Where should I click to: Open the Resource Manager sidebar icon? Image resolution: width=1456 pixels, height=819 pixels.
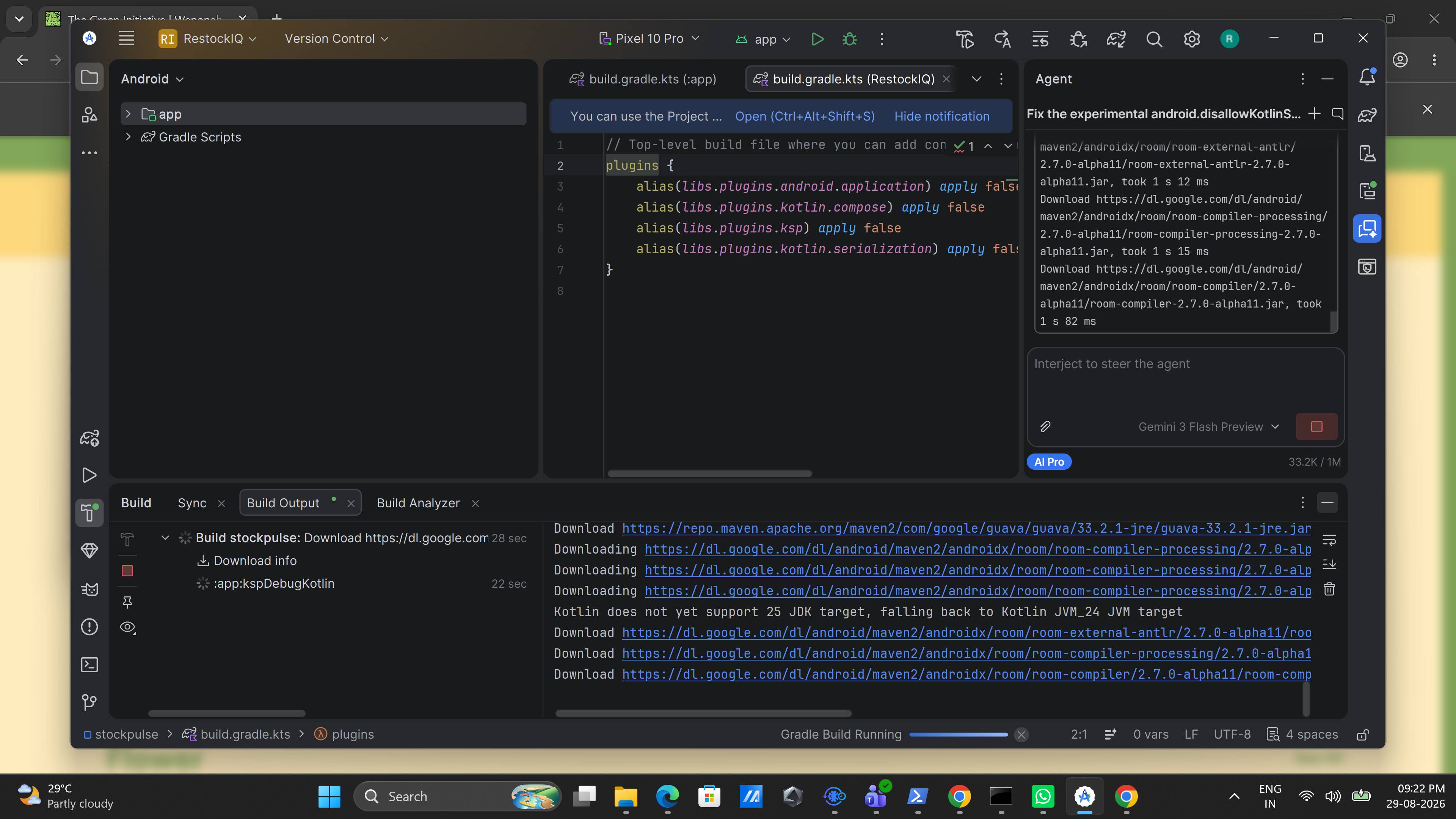tap(89, 115)
